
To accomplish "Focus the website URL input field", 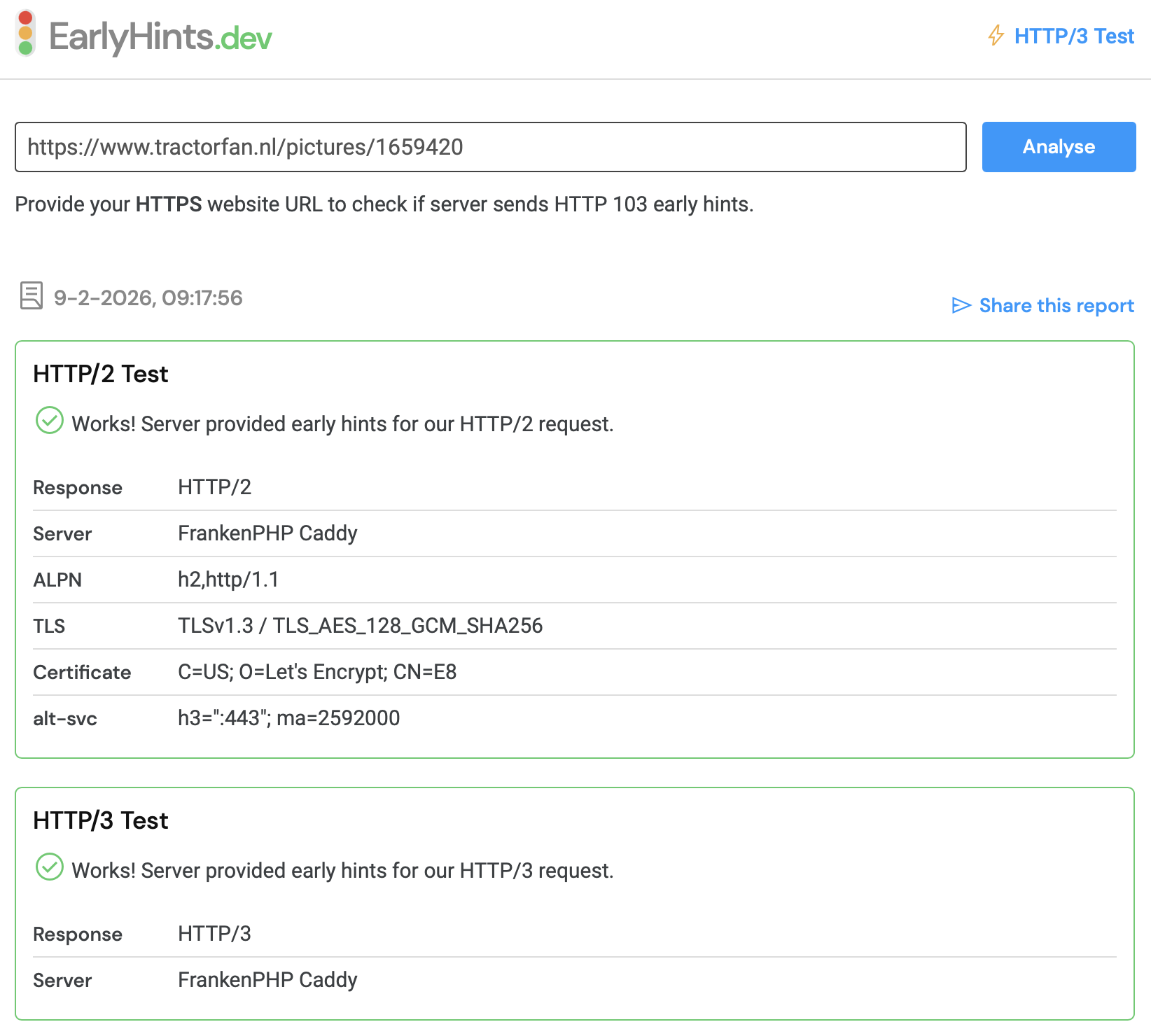I will tap(490, 147).
